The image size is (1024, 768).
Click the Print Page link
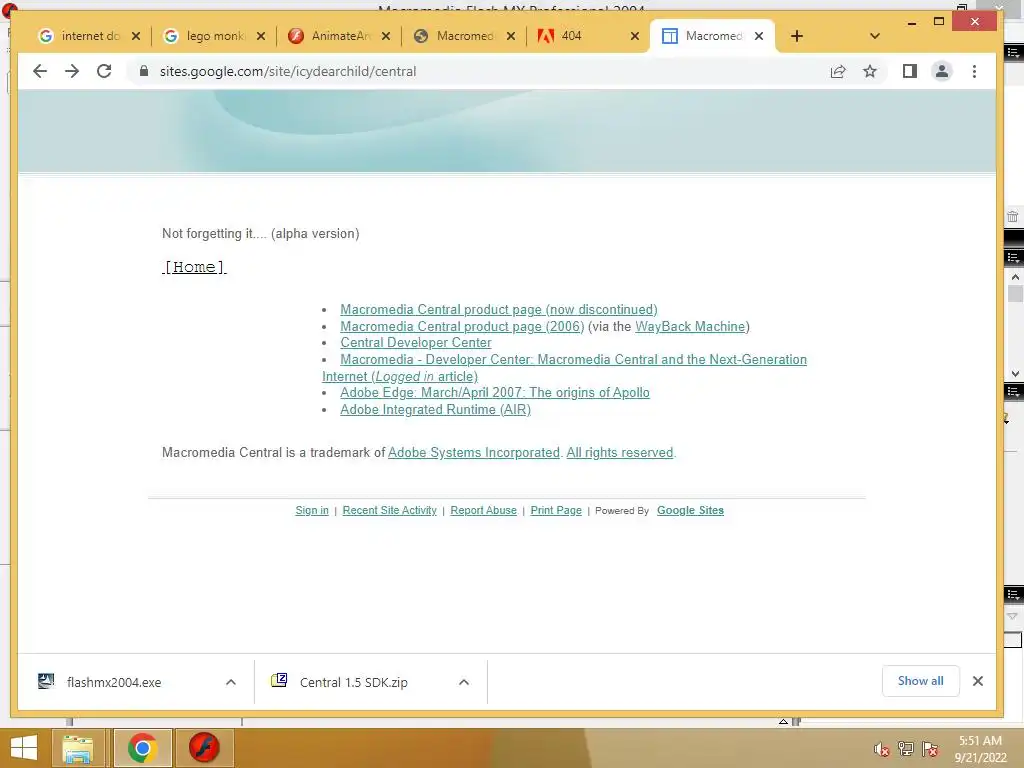coord(556,510)
